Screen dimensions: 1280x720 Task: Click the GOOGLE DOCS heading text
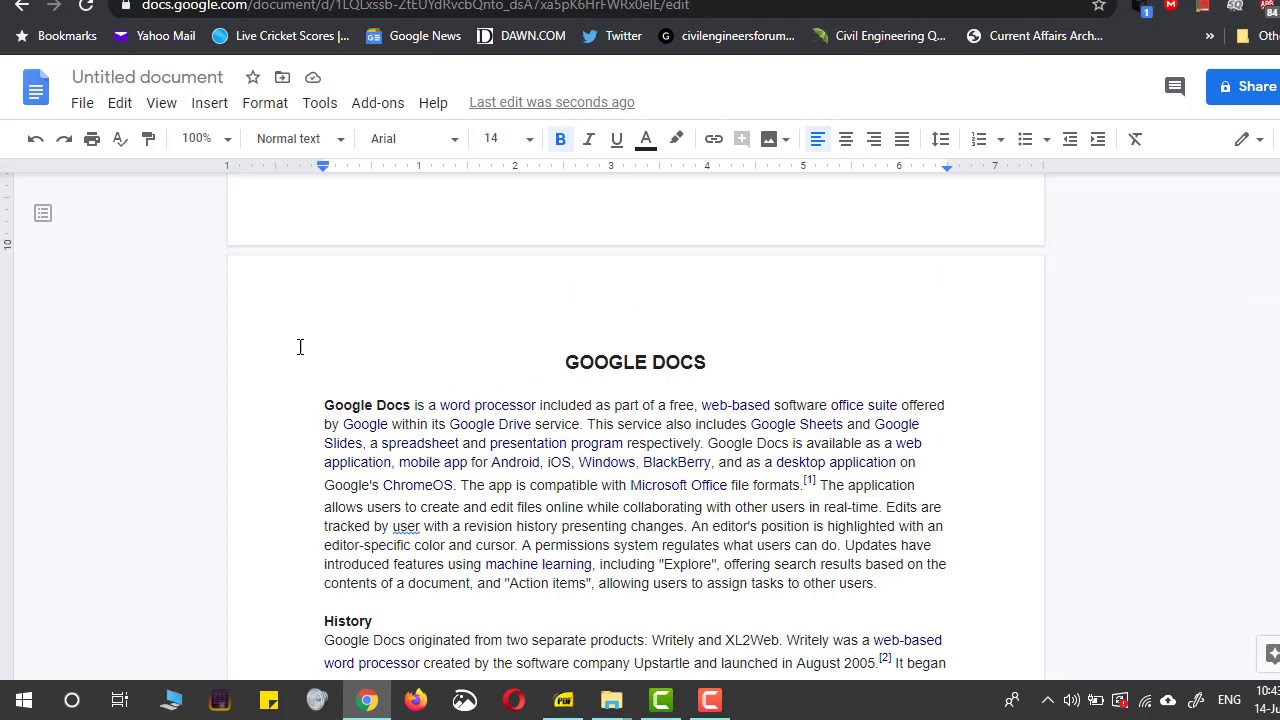[635, 362]
